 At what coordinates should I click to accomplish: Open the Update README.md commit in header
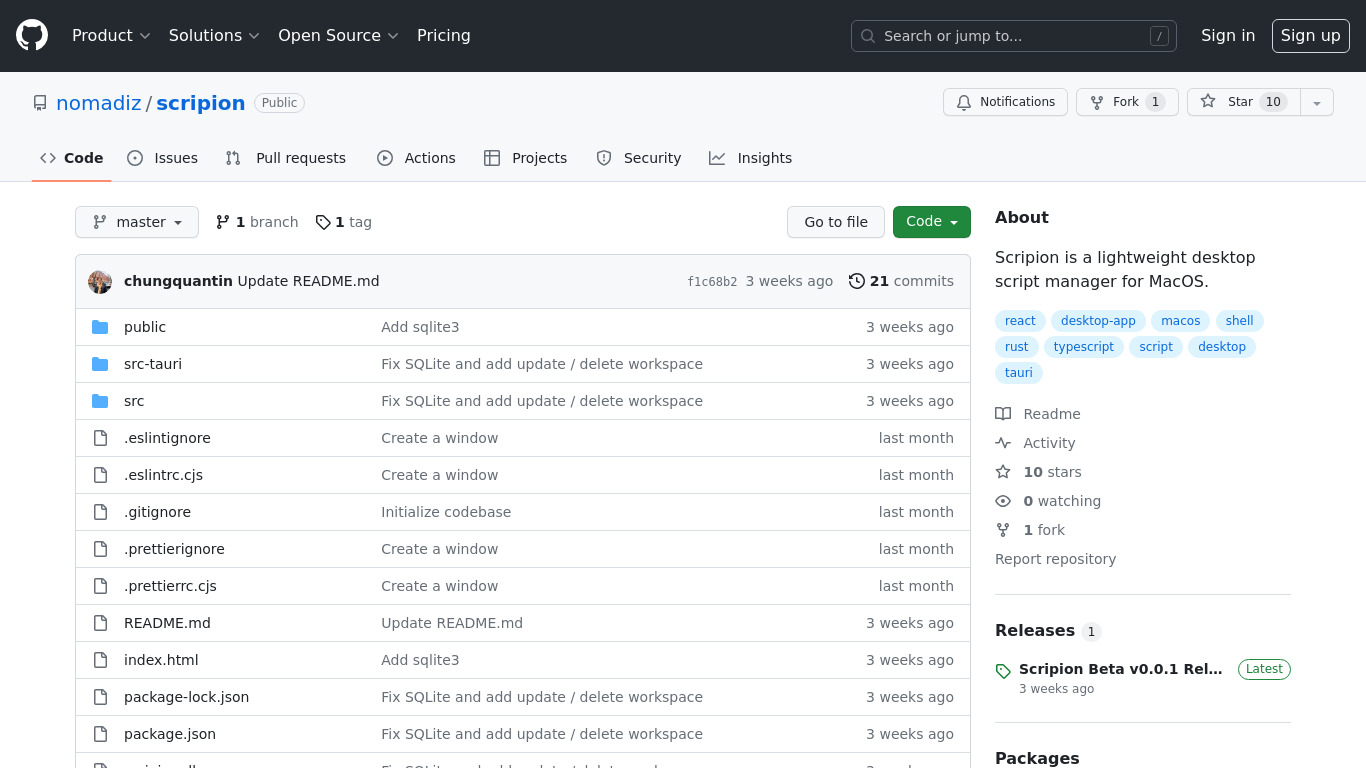click(308, 281)
